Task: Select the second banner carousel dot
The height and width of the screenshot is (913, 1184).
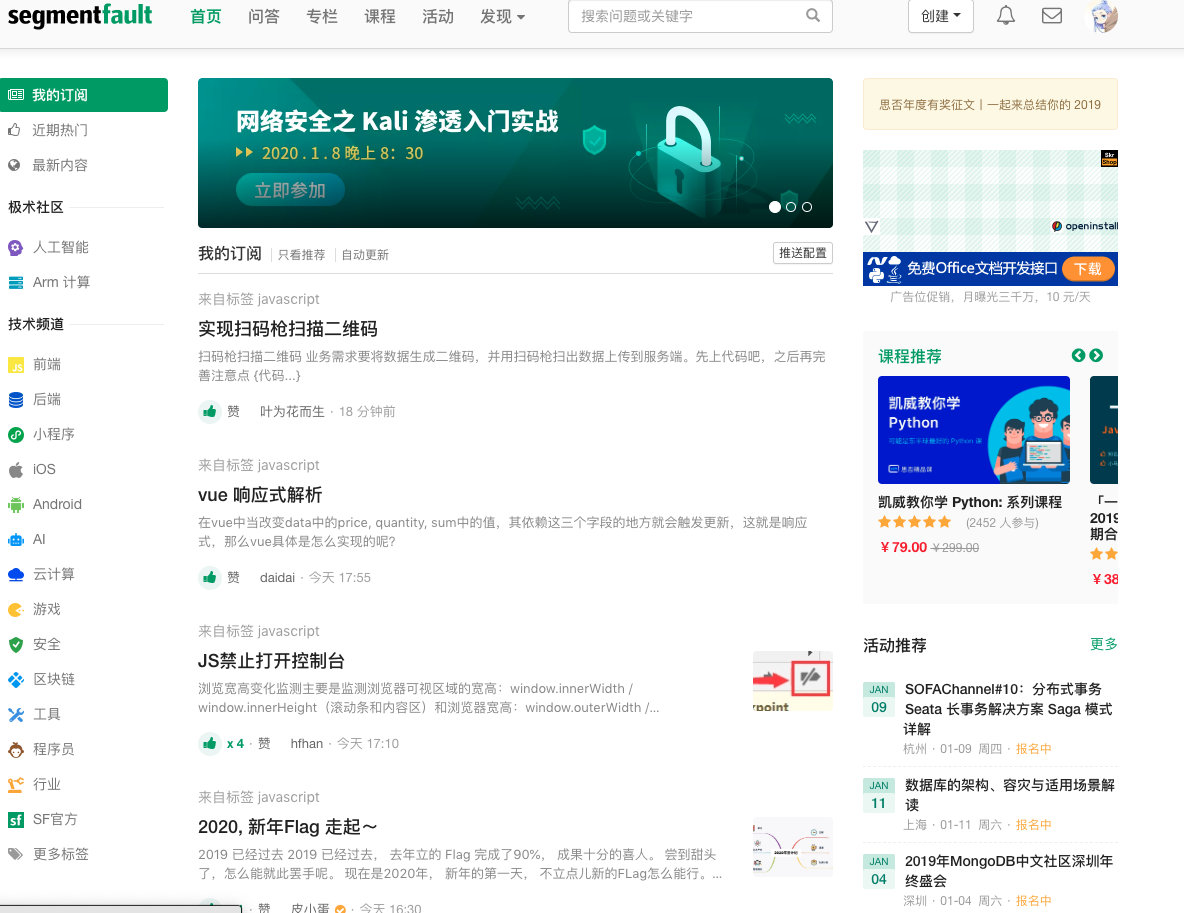Action: coord(791,207)
